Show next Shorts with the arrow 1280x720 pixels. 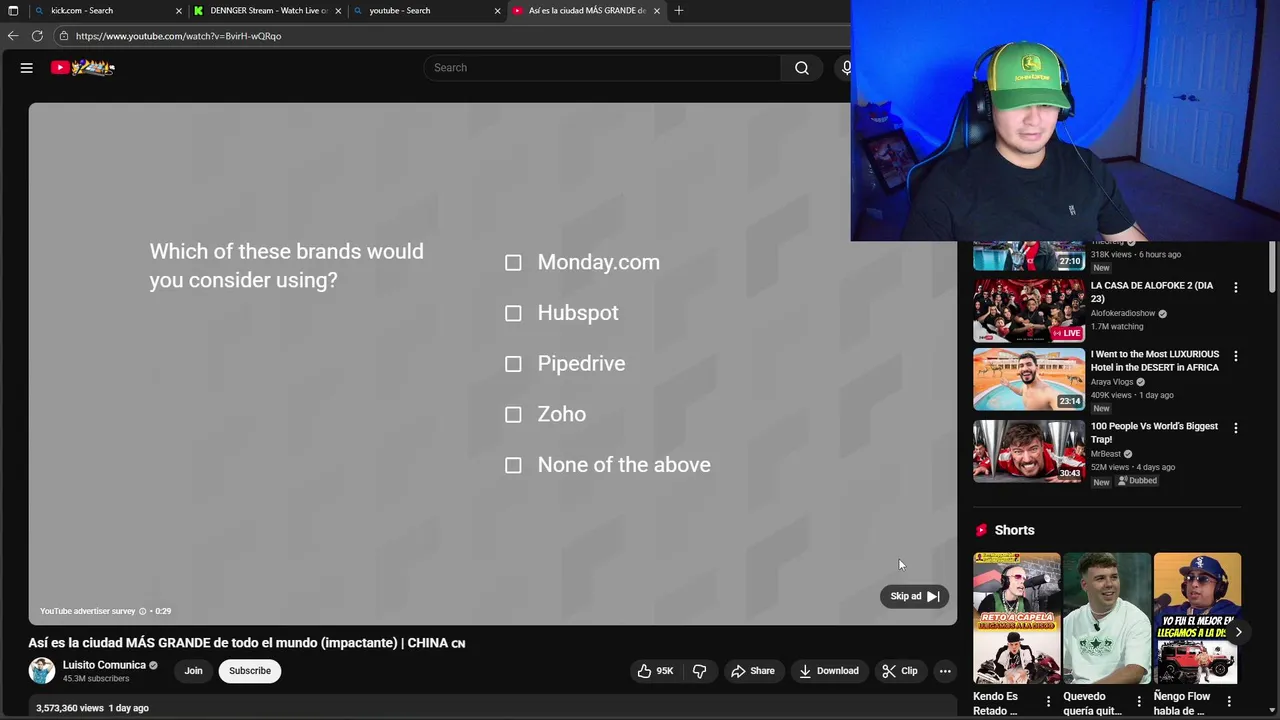point(1238,632)
